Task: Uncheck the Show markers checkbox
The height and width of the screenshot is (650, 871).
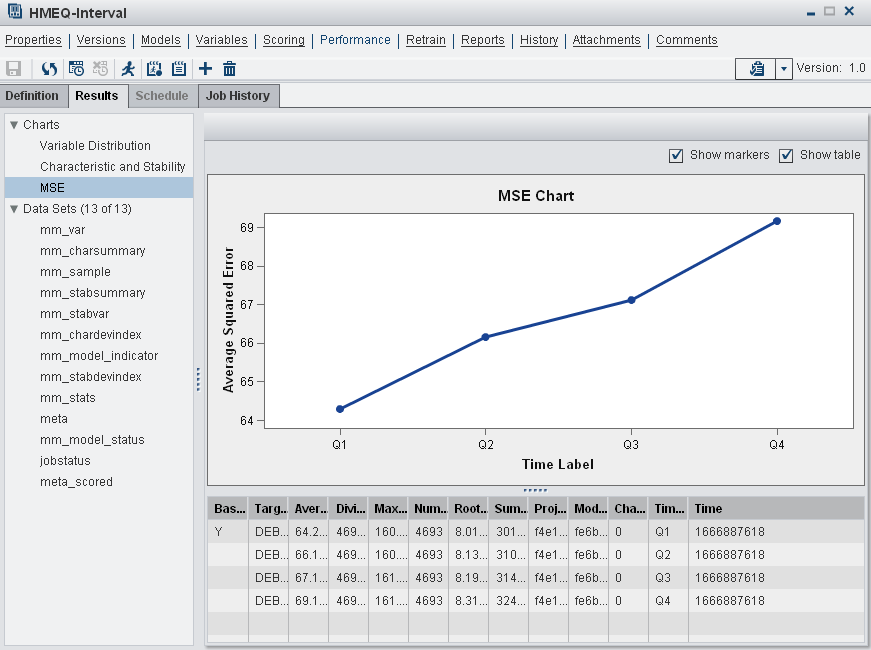Action: coord(677,155)
